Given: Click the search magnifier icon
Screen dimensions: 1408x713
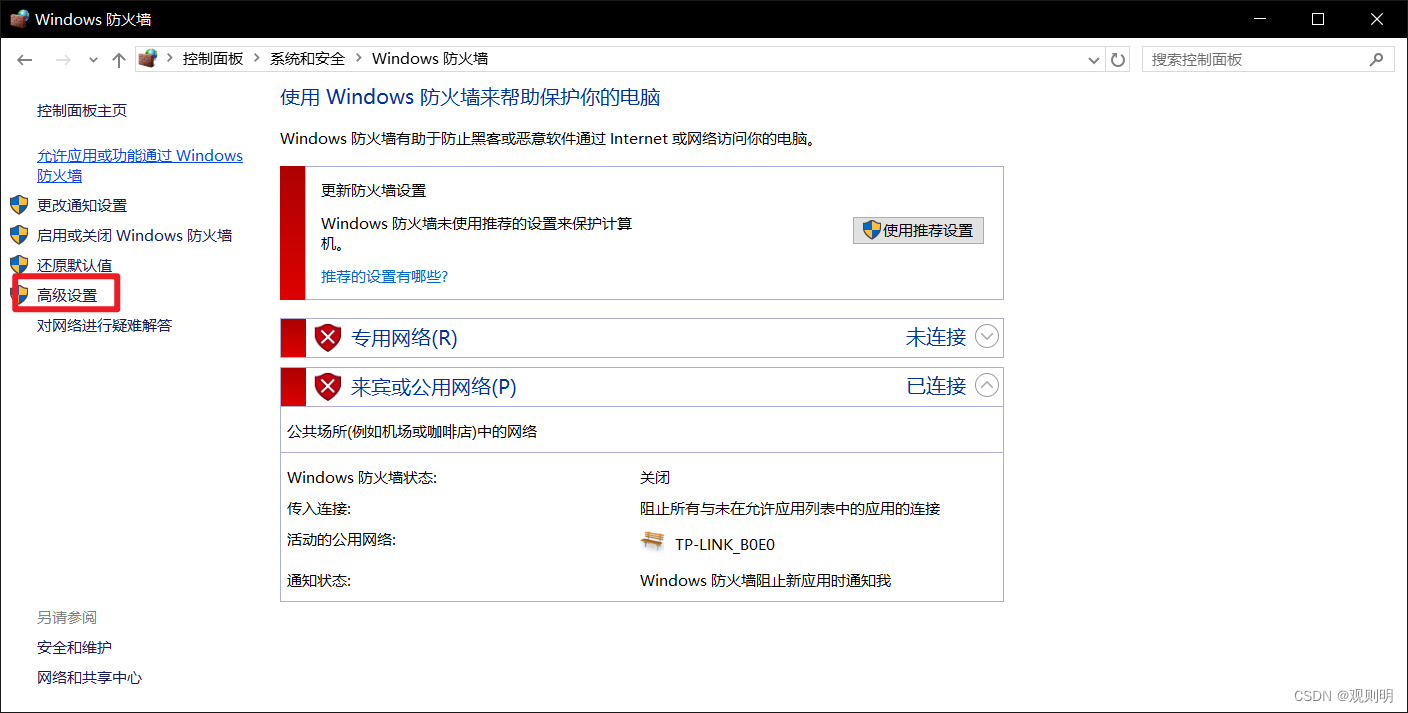Looking at the screenshot, I should (1377, 60).
